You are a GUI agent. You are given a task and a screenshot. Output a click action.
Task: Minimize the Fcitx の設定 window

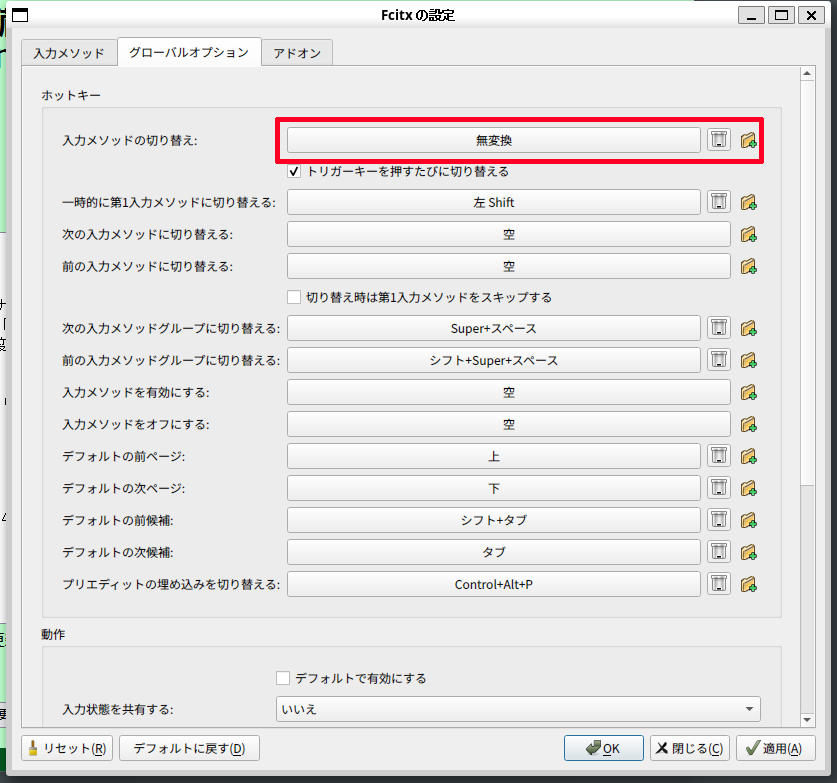click(751, 15)
